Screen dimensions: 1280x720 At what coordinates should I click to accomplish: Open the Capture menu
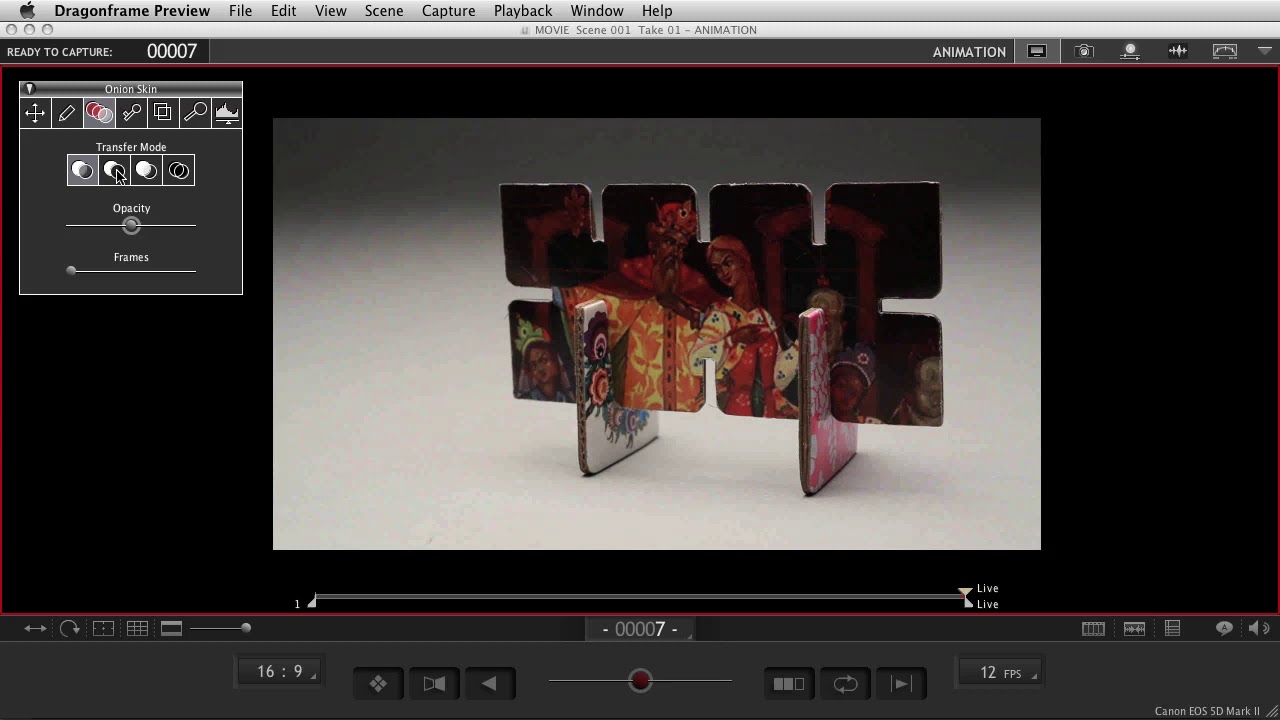[448, 11]
